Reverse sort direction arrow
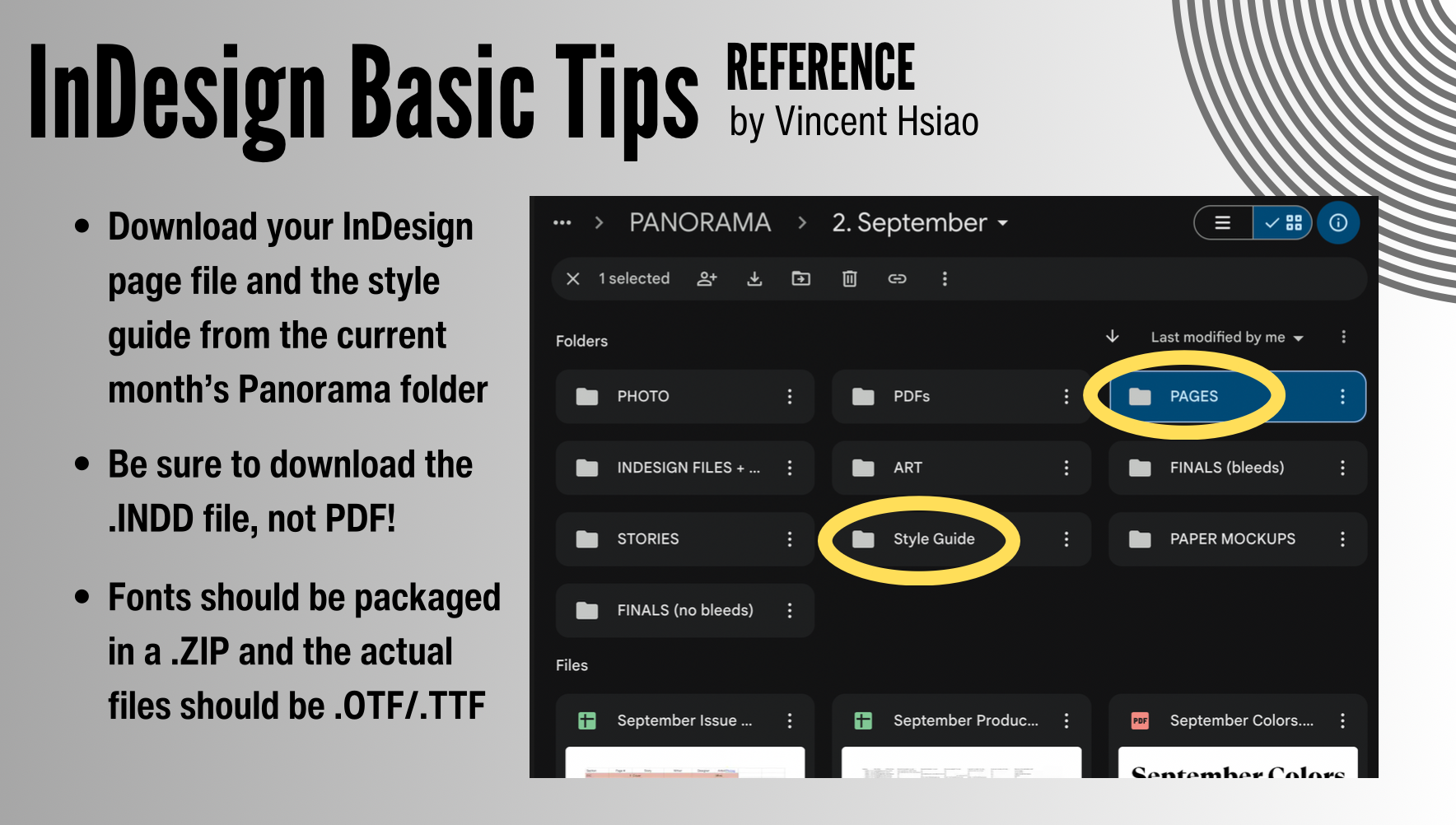The image size is (1456, 825). (1113, 337)
